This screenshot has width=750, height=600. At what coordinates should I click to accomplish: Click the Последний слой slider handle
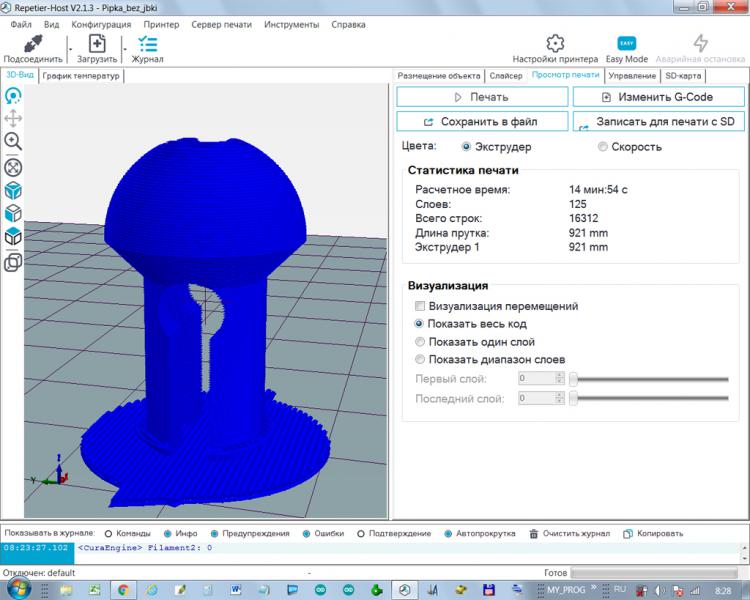coord(574,398)
